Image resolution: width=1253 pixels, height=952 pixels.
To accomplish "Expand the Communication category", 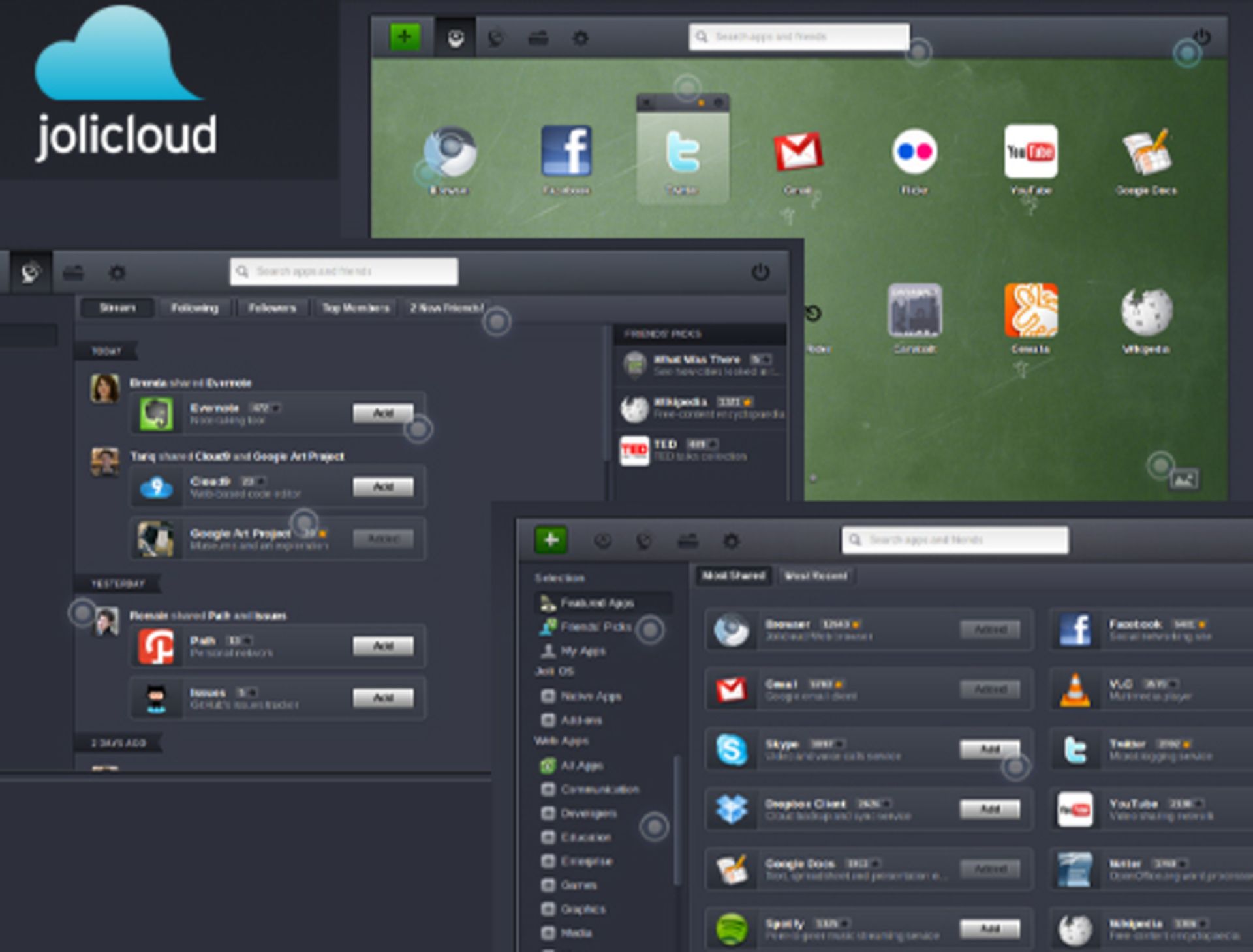I will point(600,789).
